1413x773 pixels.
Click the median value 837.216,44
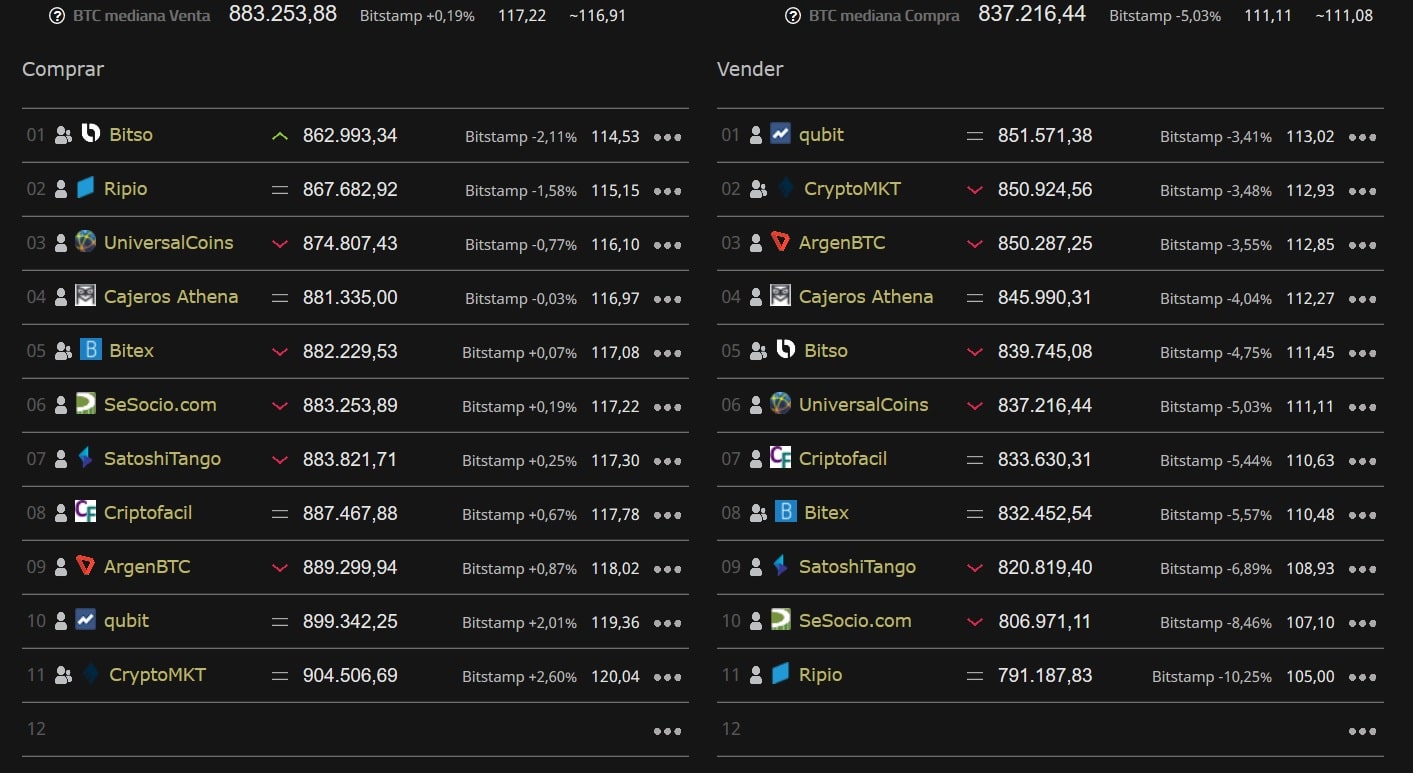pos(1032,14)
